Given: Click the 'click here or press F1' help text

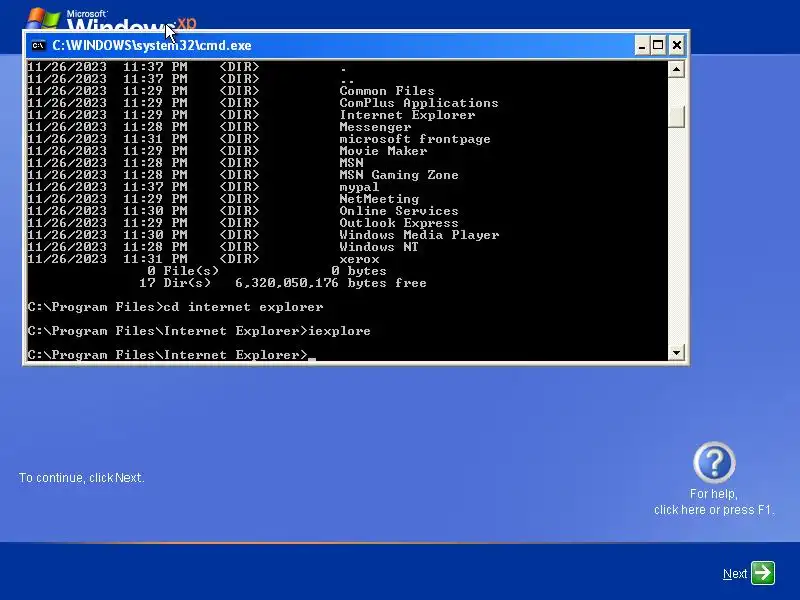Looking at the screenshot, I should (714, 510).
